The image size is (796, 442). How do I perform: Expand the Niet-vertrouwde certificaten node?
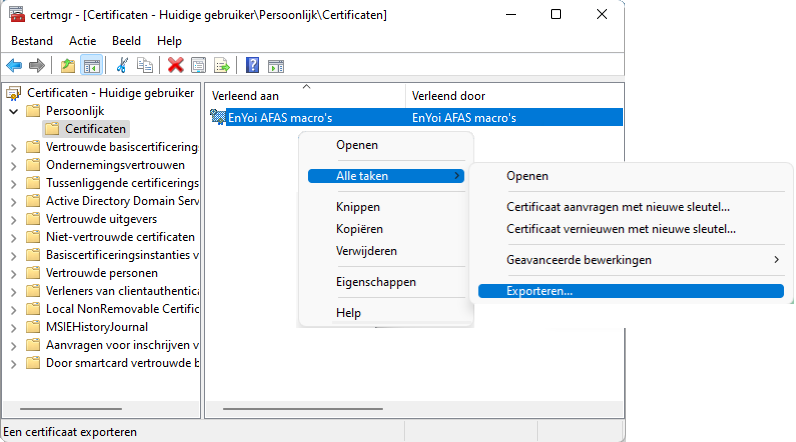[x=14, y=237]
